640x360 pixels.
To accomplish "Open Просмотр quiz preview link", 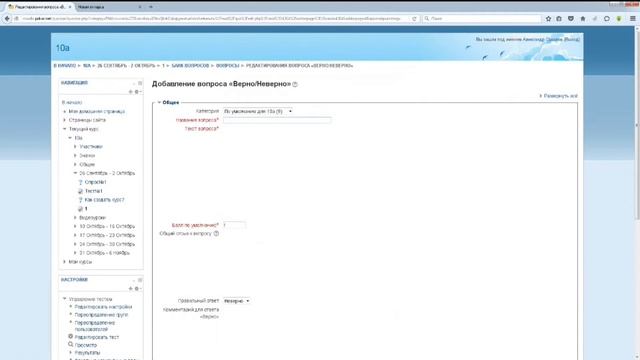I will pyautogui.click(x=86, y=345).
